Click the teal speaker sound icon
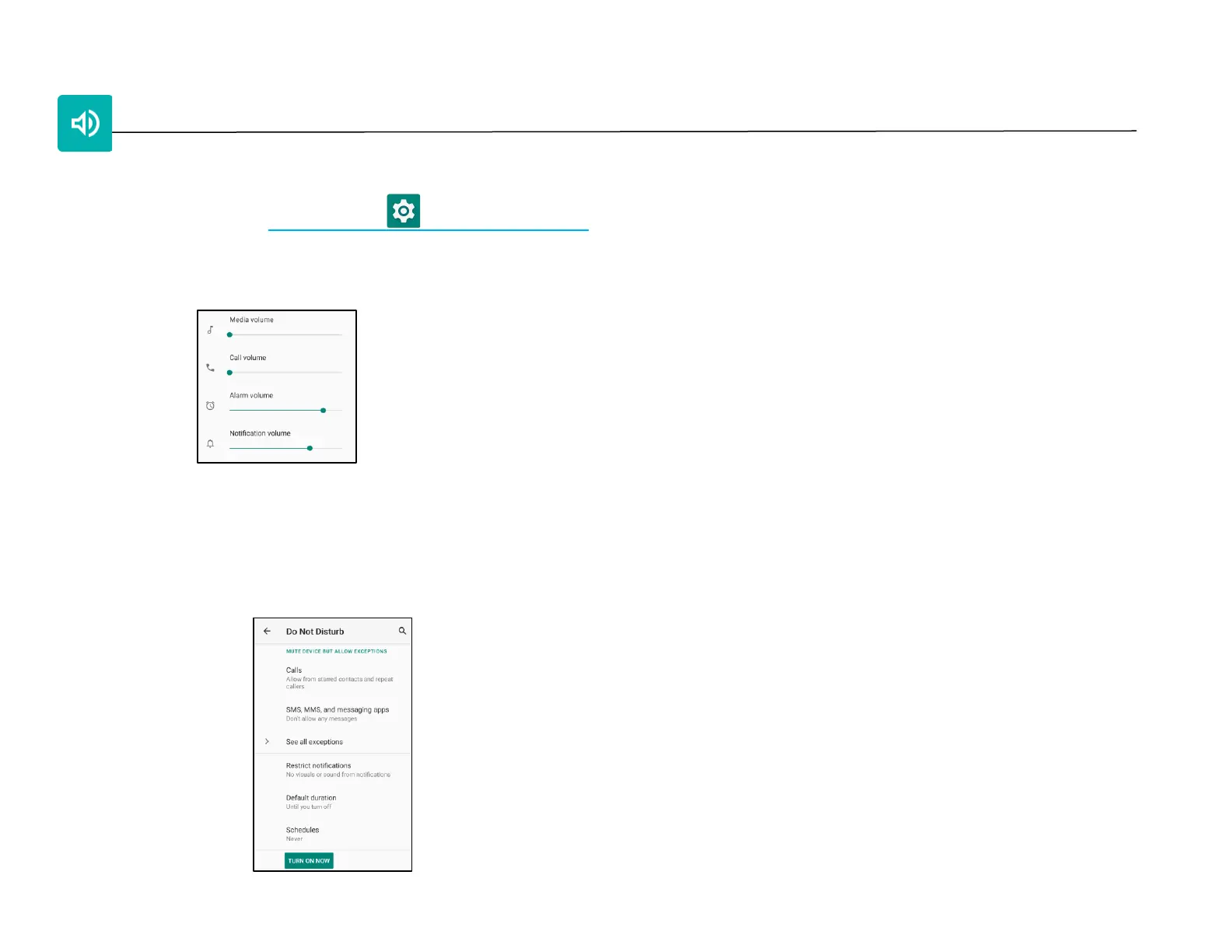The width and height of the screenshot is (1232, 952). click(85, 123)
